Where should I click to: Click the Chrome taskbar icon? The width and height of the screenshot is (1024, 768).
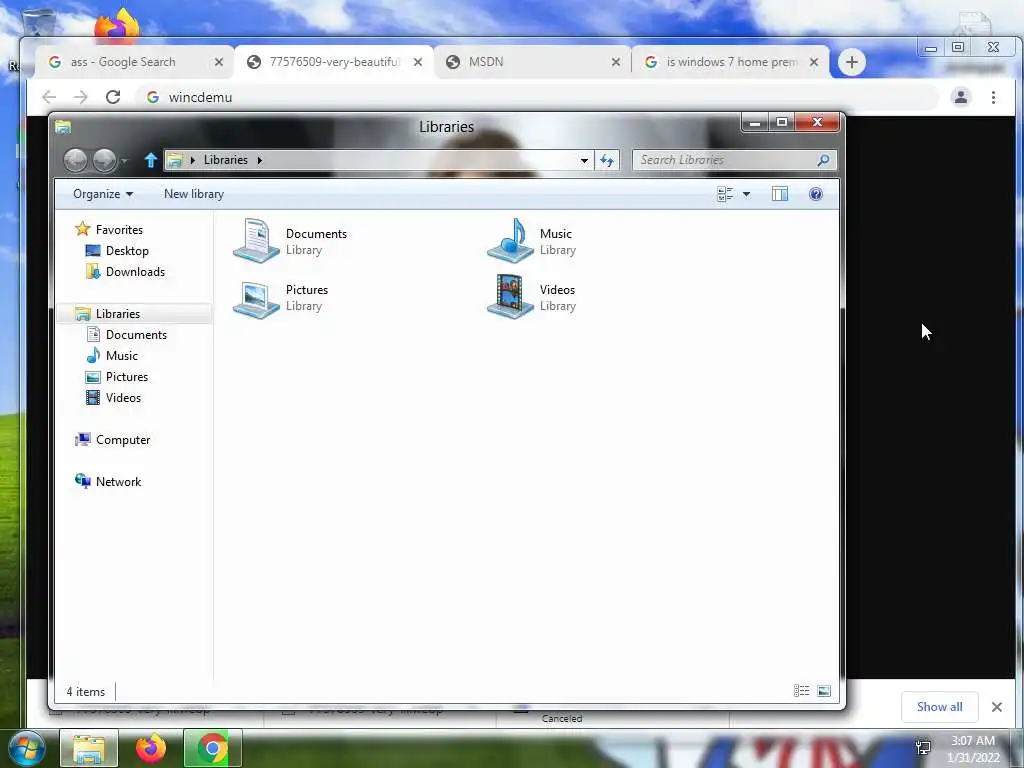click(213, 748)
